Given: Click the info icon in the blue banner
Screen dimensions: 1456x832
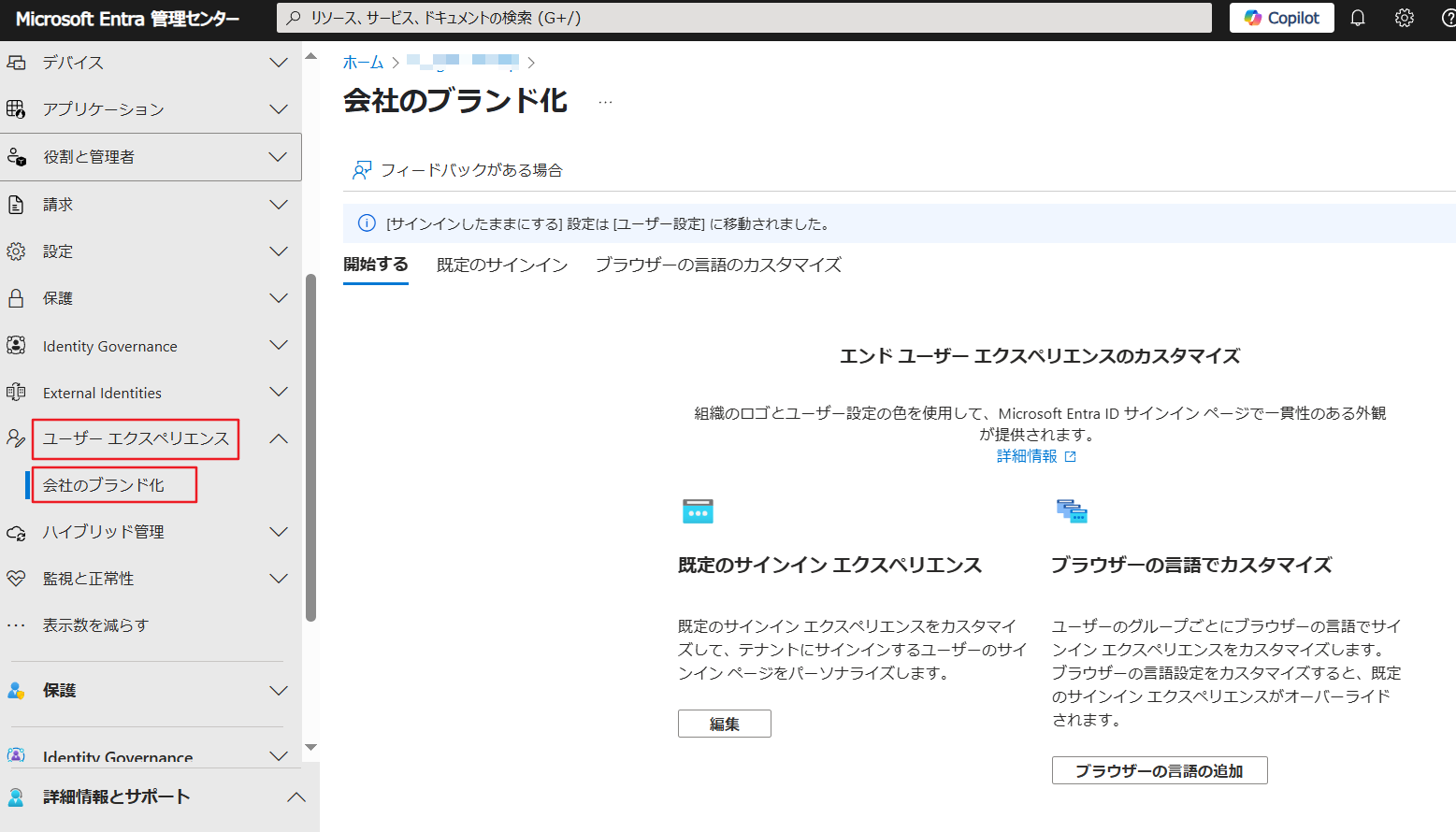Looking at the screenshot, I should tap(368, 223).
